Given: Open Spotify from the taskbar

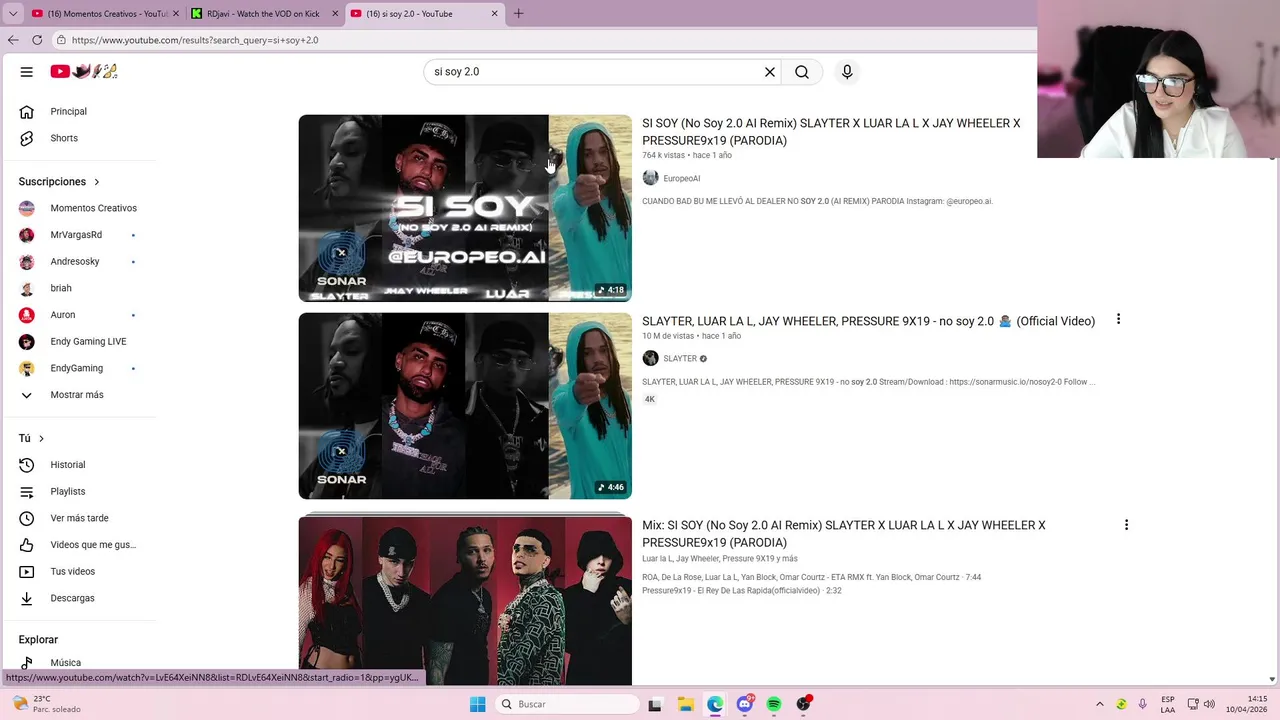Looking at the screenshot, I should pos(774,704).
